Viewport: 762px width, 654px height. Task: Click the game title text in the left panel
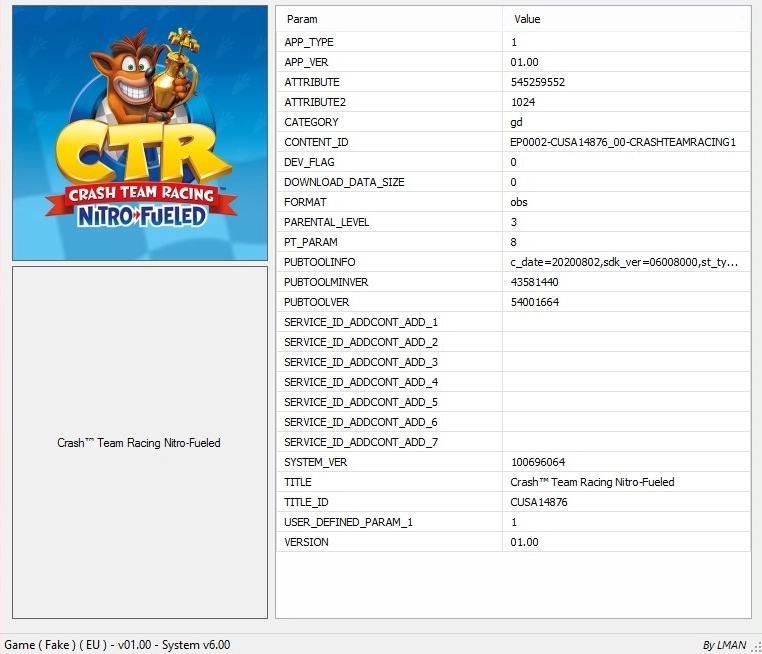pyautogui.click(x=139, y=443)
